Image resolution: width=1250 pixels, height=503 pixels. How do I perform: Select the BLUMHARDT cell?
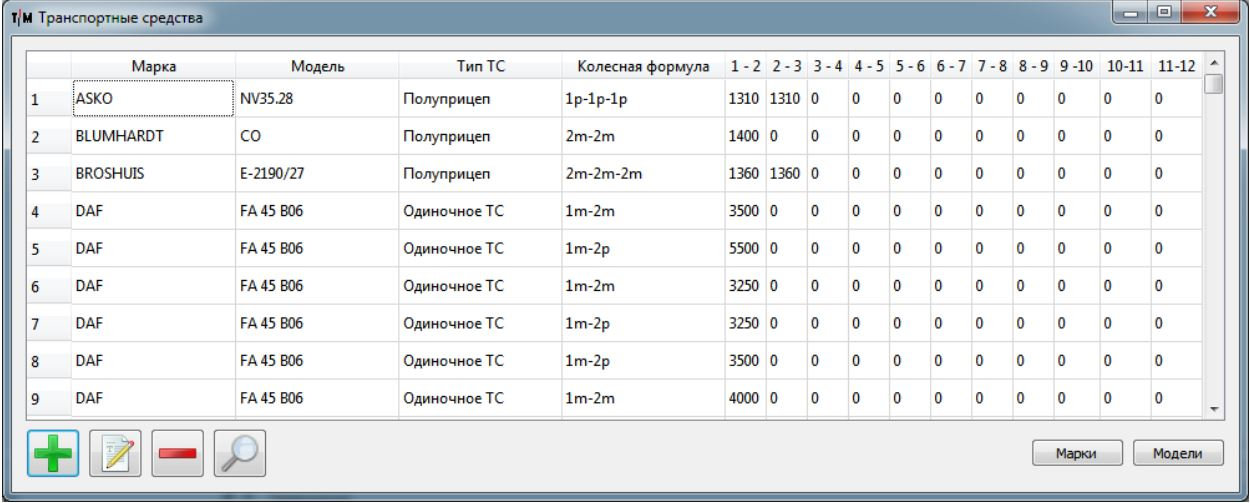coord(153,135)
